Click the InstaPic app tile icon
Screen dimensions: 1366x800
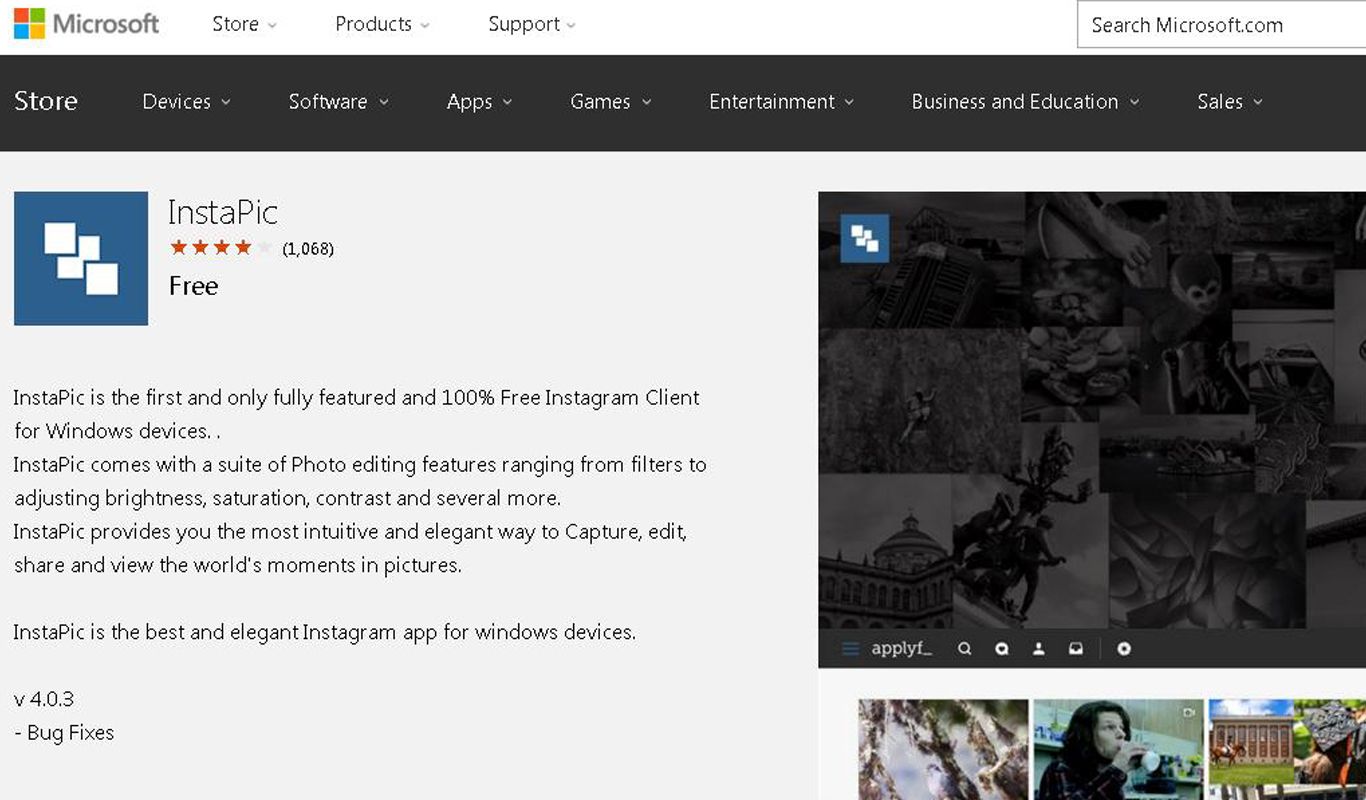point(81,258)
